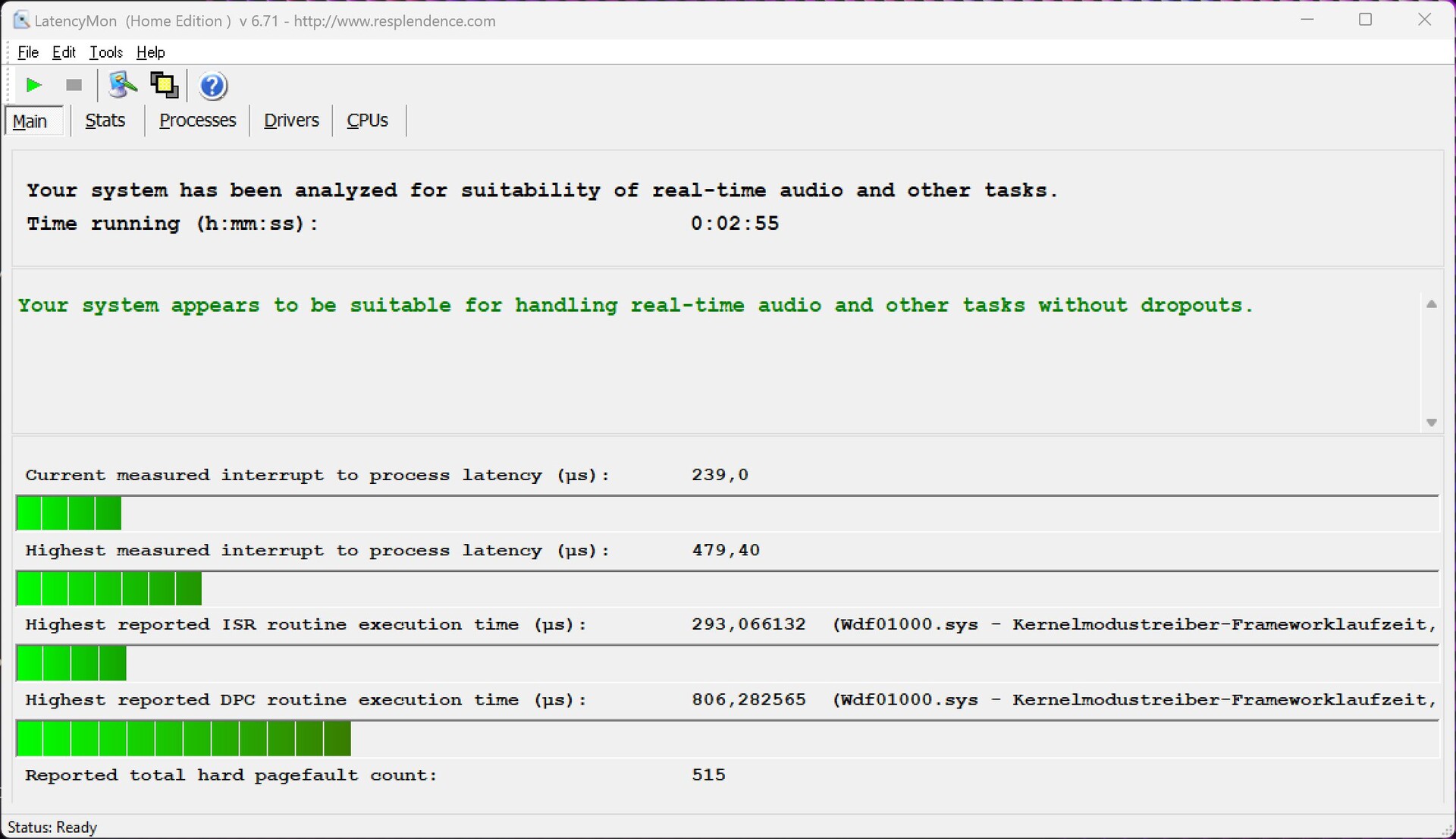The width and height of the screenshot is (1456, 839).
Task: Click the Status: Ready status bar text
Action: click(x=52, y=827)
